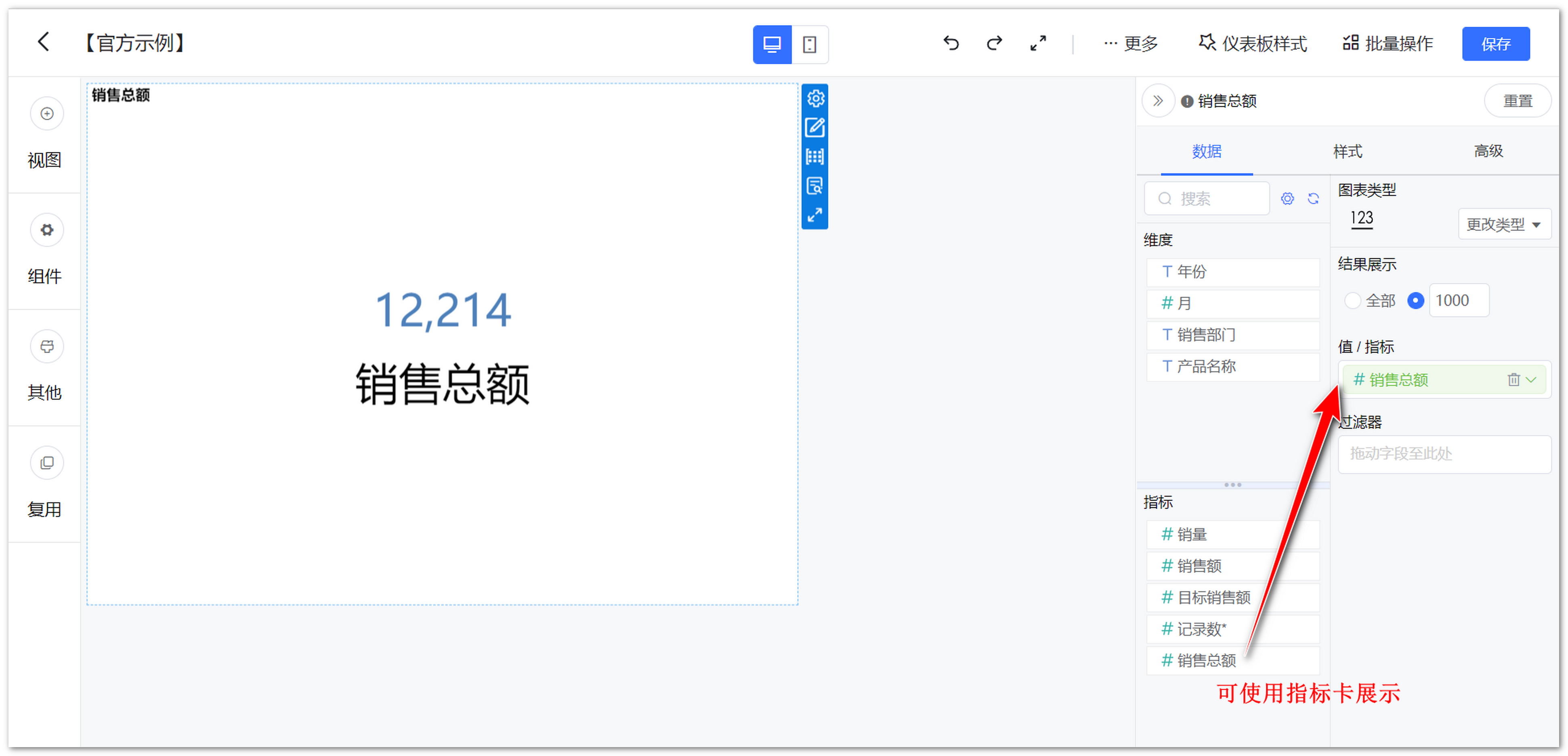Select the 1000 results radio option
This screenshot has height=756, width=1568.
1416,301
